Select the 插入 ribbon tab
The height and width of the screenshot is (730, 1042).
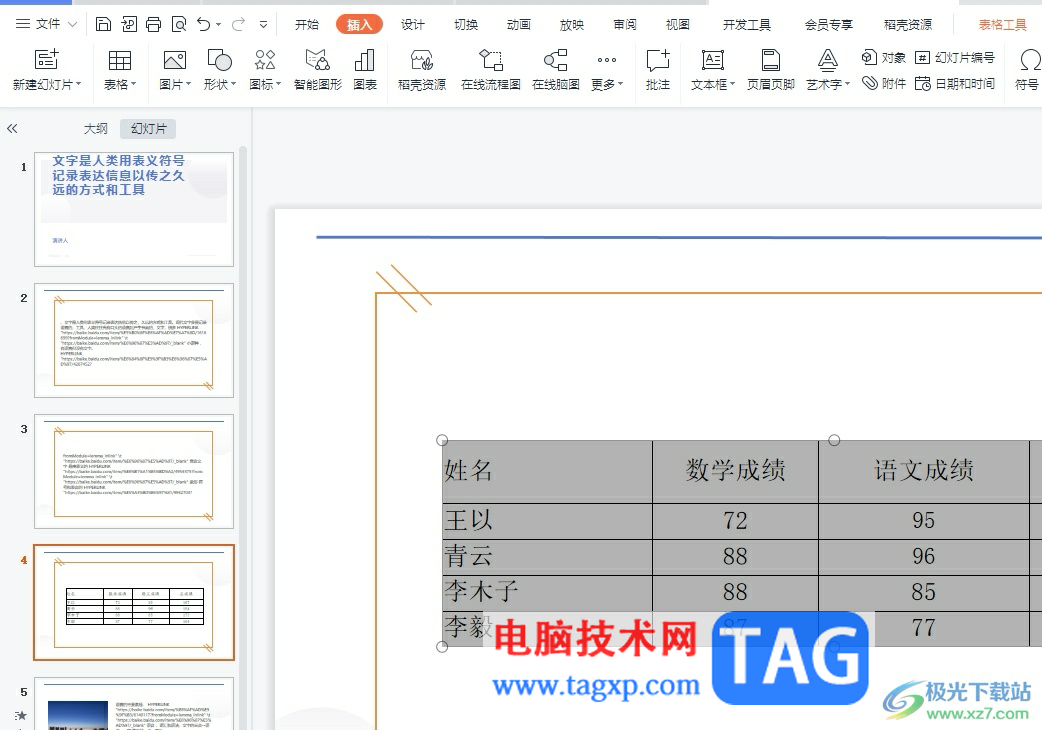pos(360,25)
